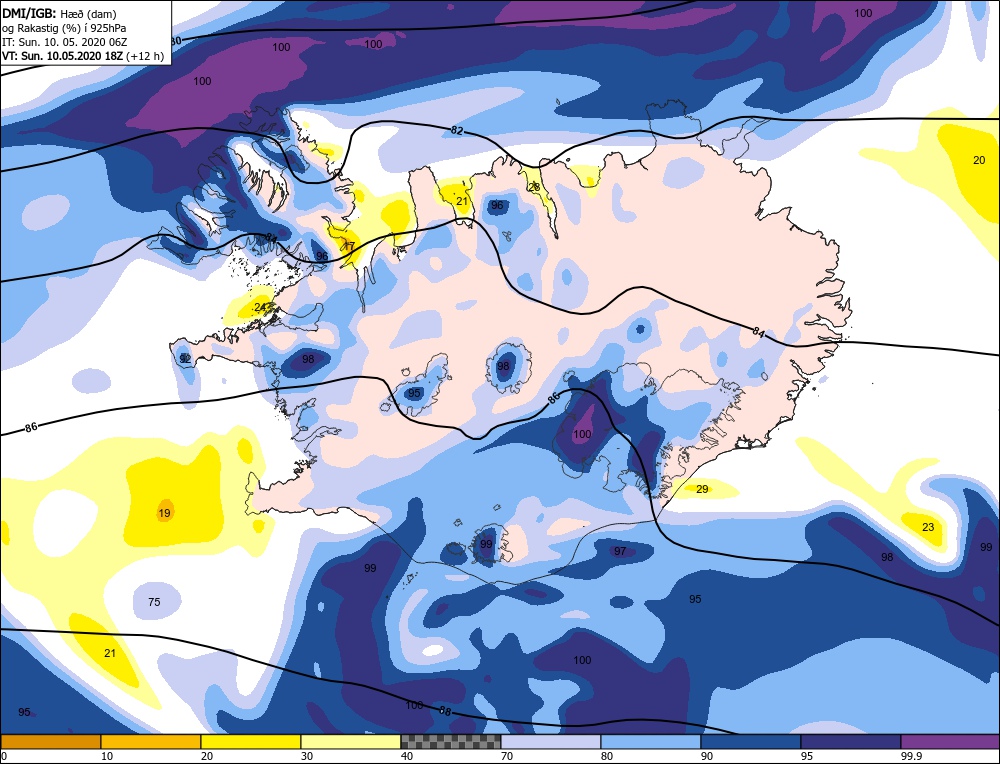Click the humidity value '28' on the north coast
The height and width of the screenshot is (764, 1000).
pos(534,187)
